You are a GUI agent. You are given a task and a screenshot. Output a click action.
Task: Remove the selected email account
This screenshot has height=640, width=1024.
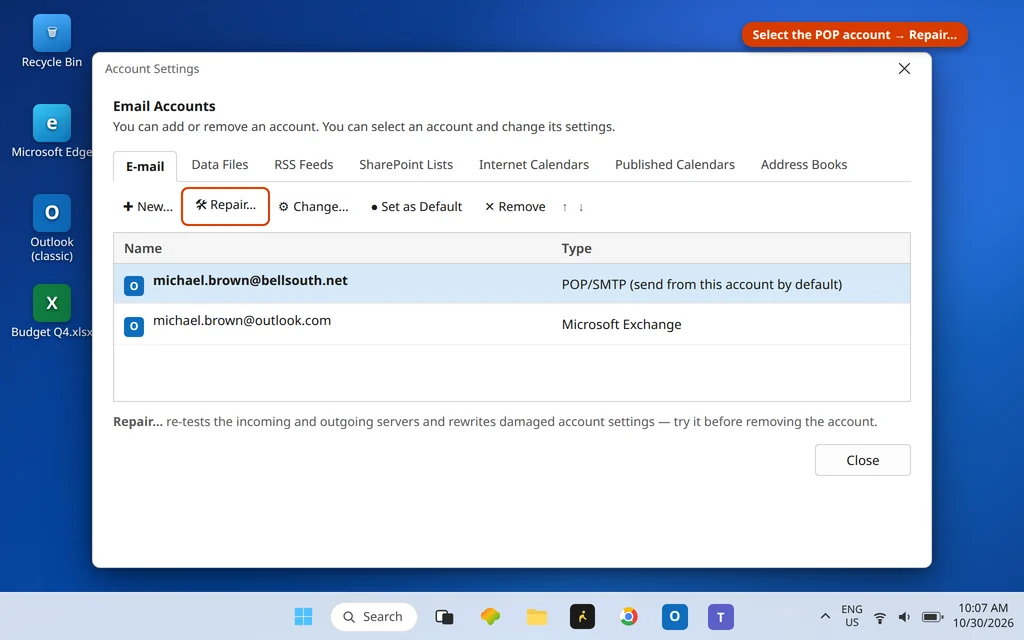tap(515, 206)
